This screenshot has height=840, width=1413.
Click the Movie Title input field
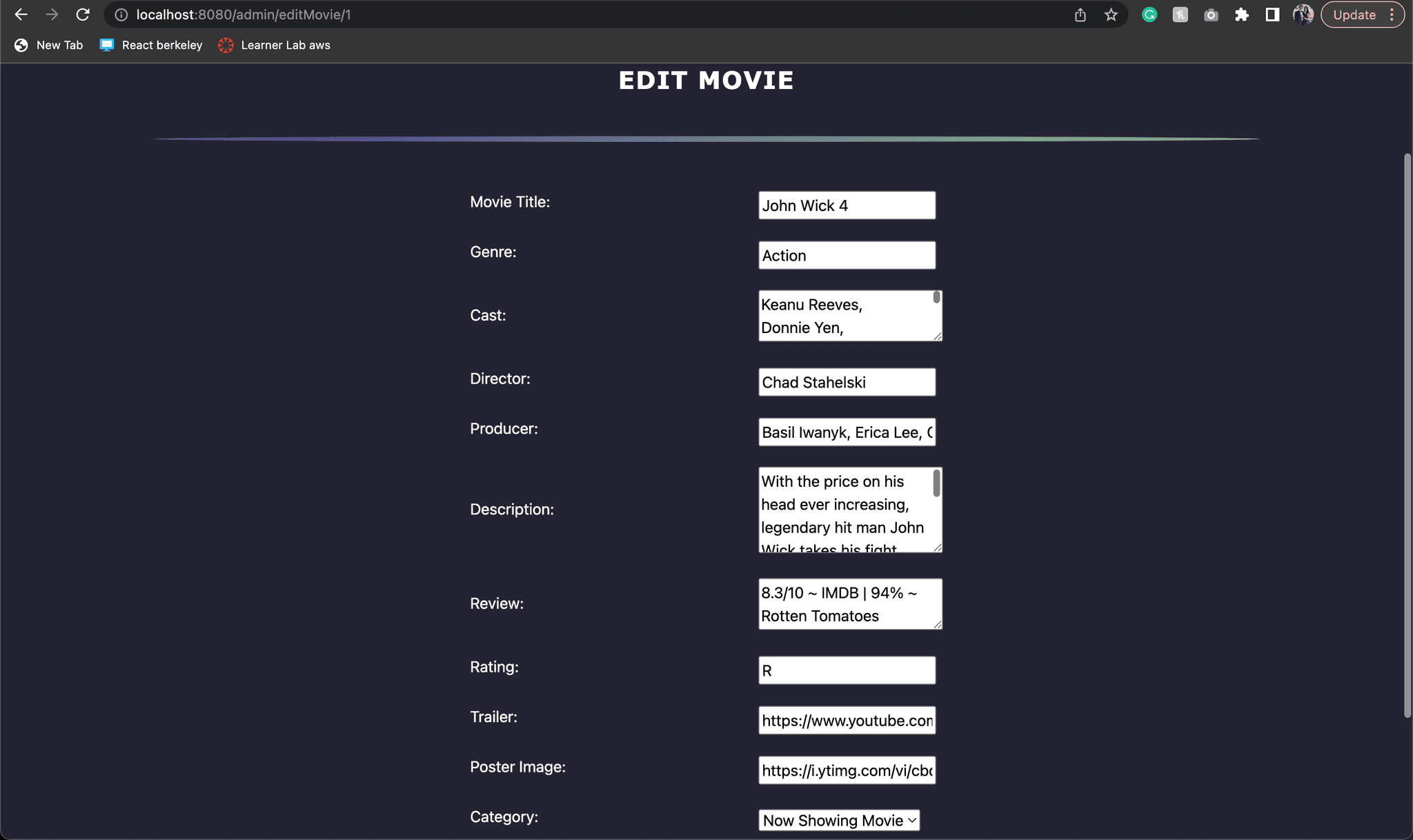point(847,206)
